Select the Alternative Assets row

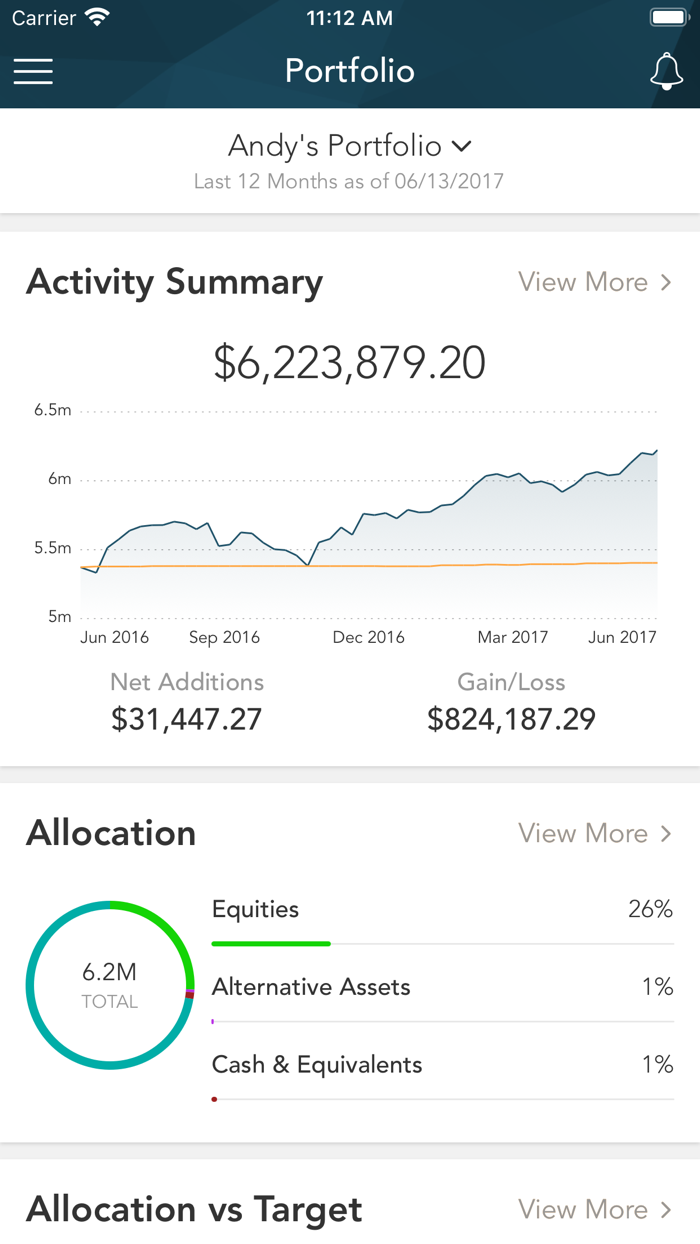[x=440, y=986]
